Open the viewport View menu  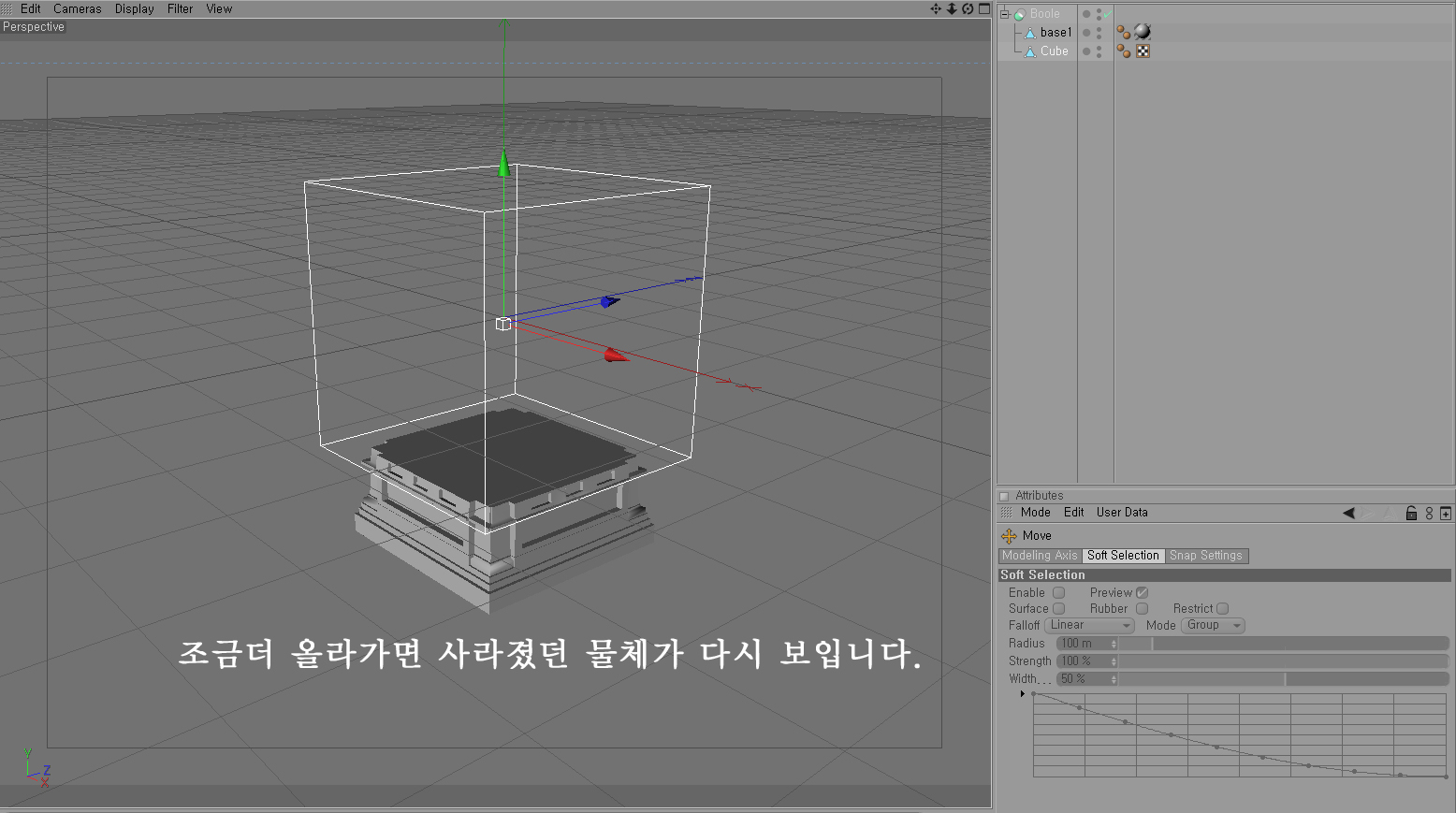[x=219, y=8]
